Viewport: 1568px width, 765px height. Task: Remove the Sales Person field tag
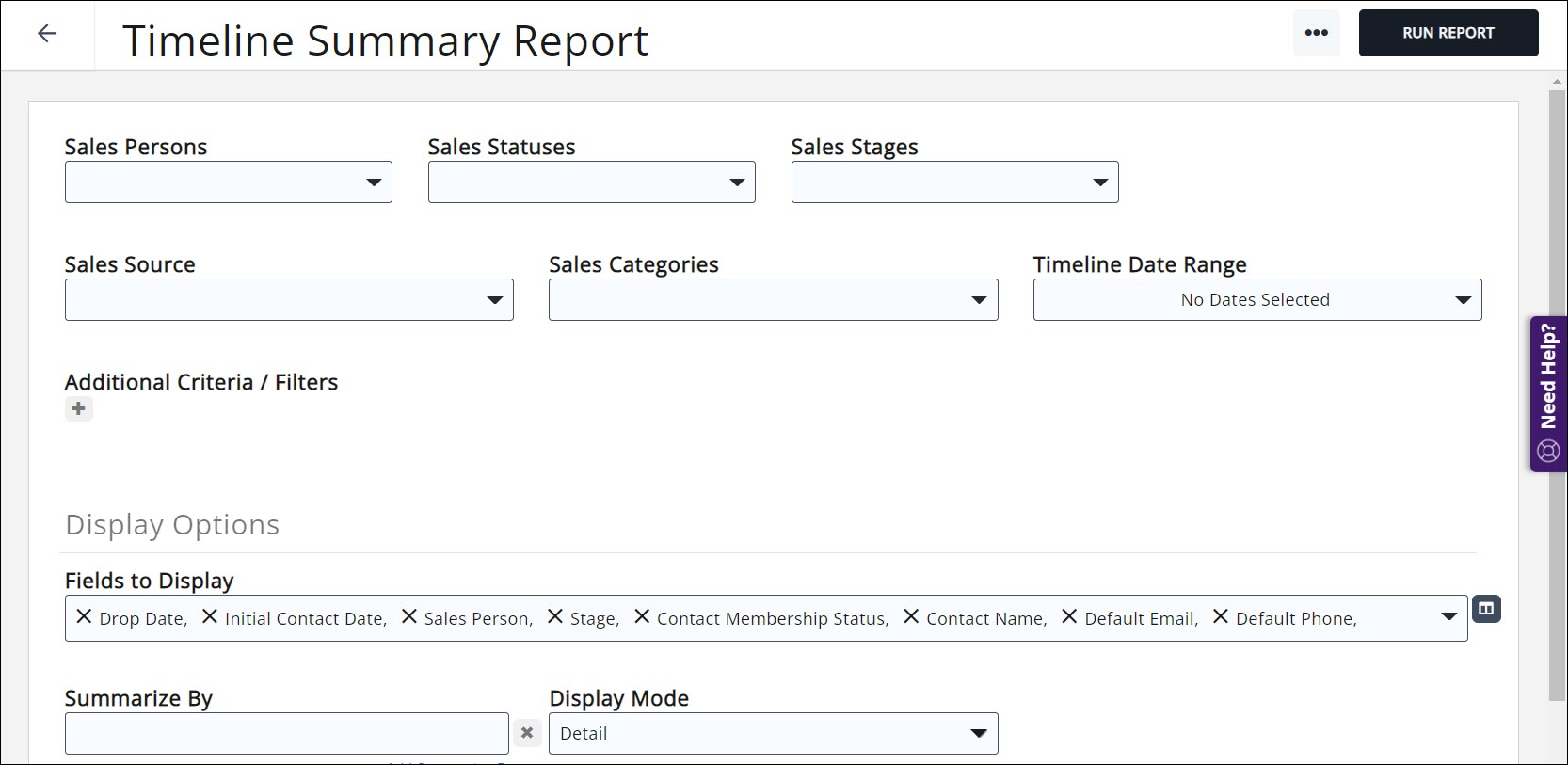click(x=409, y=617)
